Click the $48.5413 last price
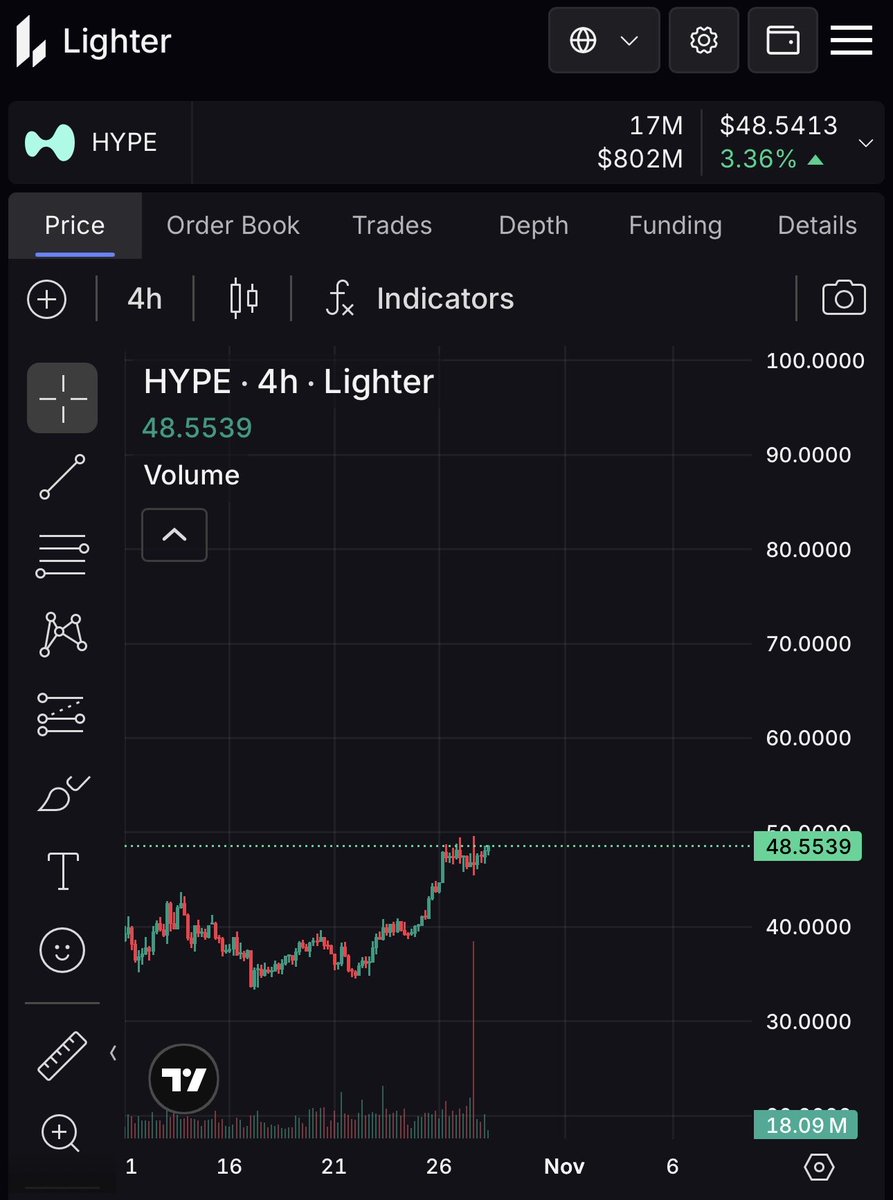This screenshot has width=893, height=1200. click(x=779, y=126)
